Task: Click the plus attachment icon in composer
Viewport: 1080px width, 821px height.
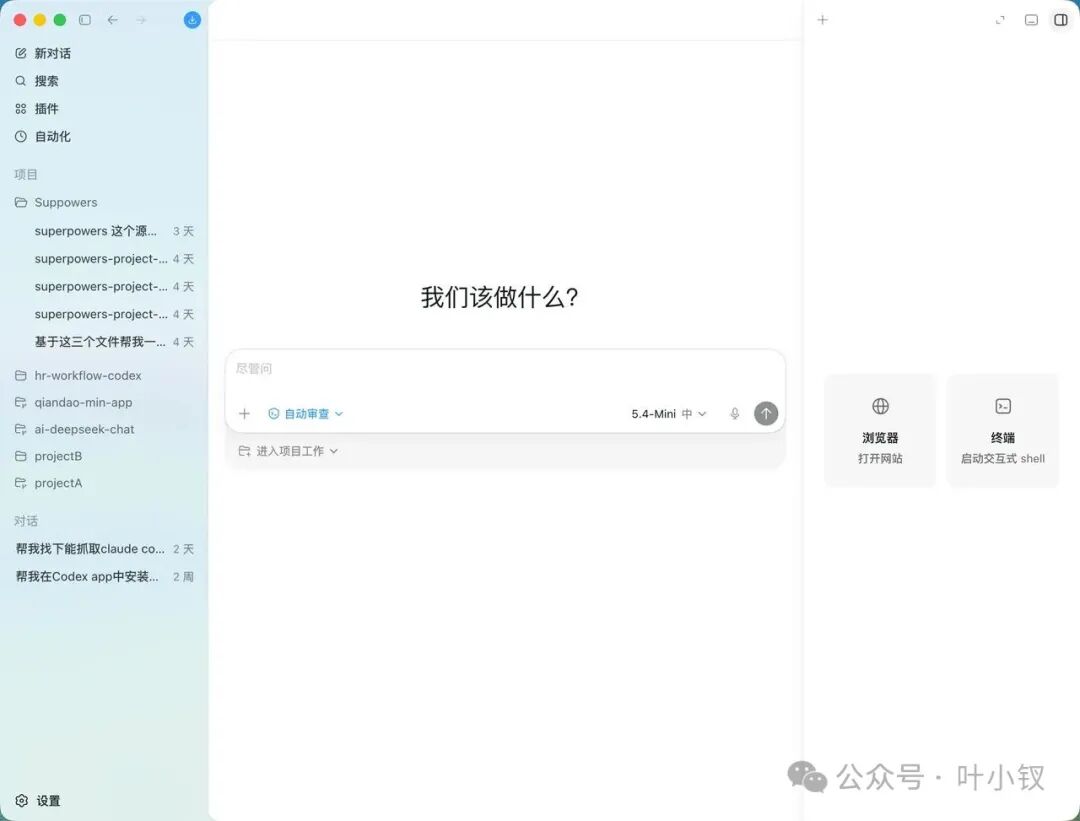Action: [245, 414]
